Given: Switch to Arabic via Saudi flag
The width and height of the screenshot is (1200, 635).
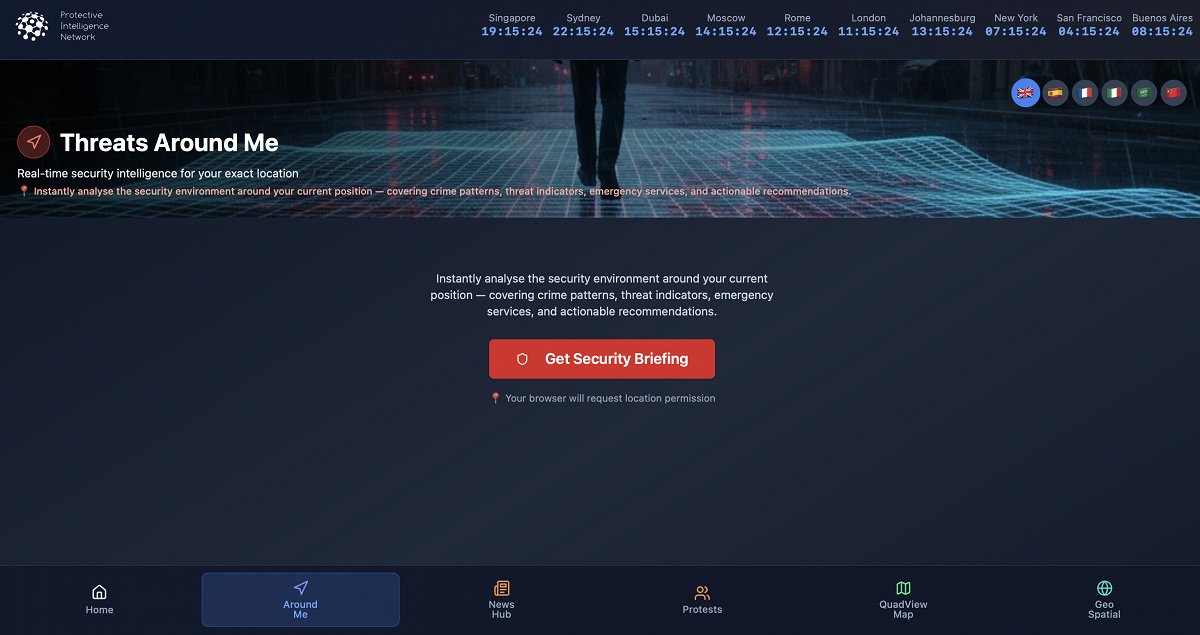Looking at the screenshot, I should pos(1144,93).
